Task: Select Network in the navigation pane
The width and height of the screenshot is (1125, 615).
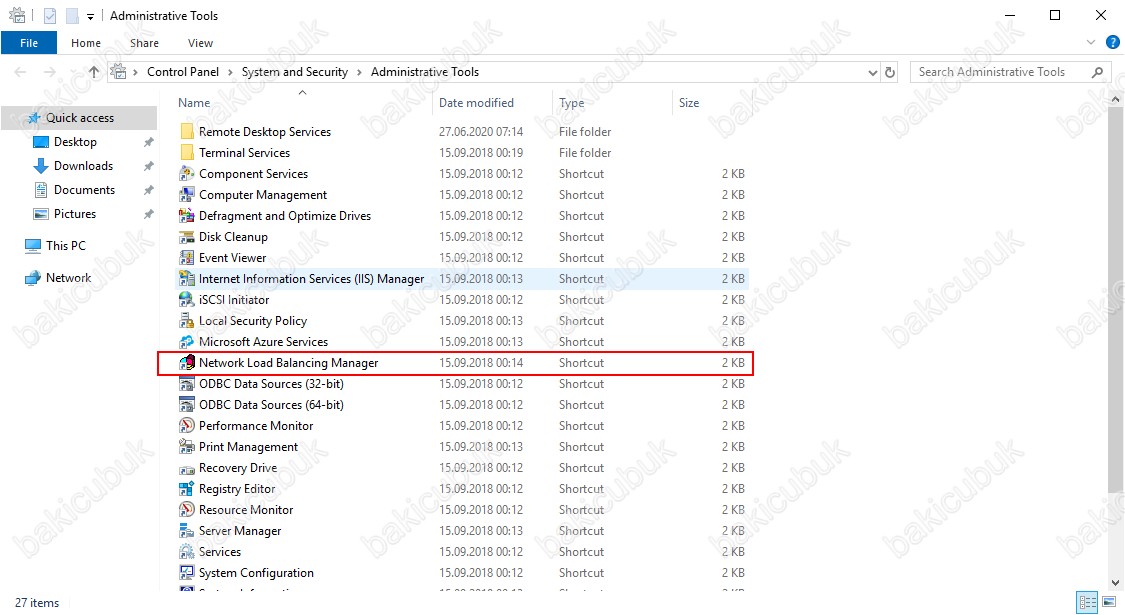Action: point(68,278)
